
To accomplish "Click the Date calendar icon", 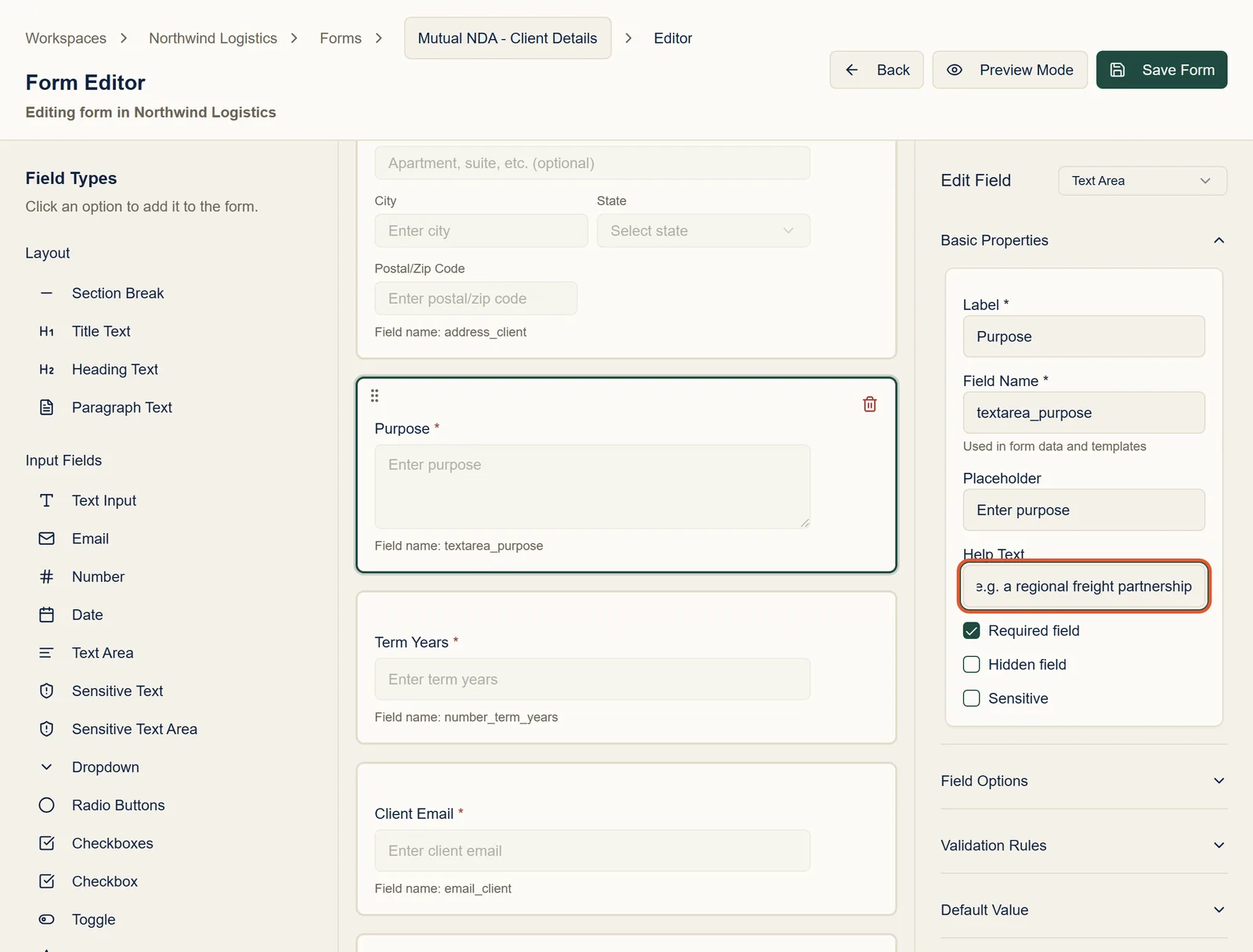I will (47, 615).
